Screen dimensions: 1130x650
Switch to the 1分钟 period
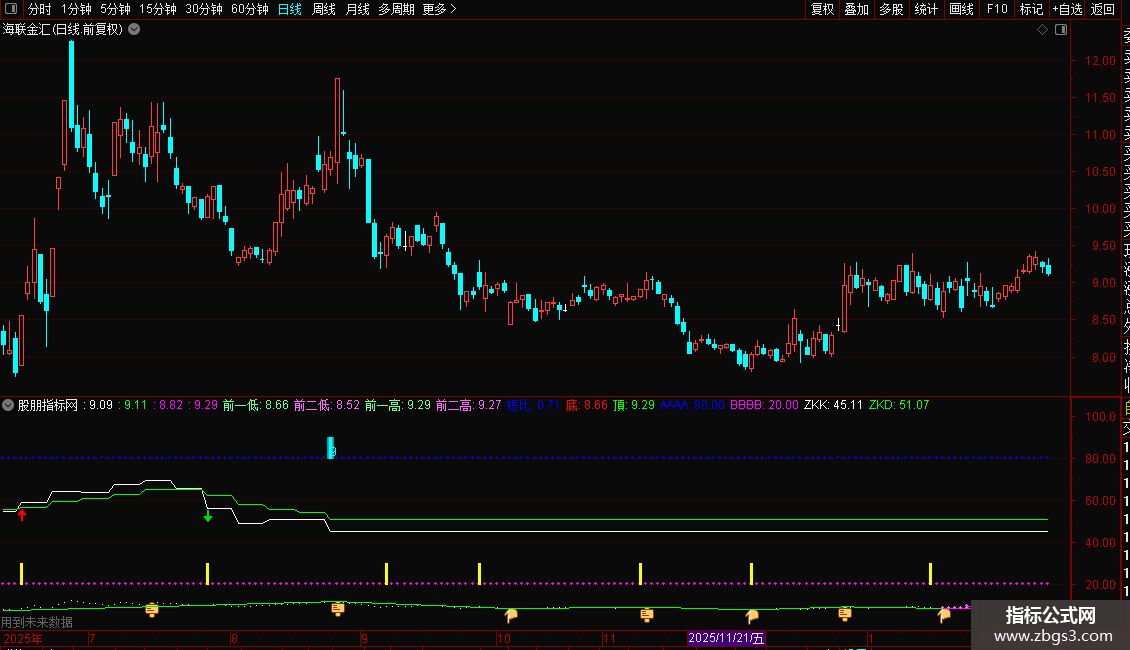[x=76, y=9]
